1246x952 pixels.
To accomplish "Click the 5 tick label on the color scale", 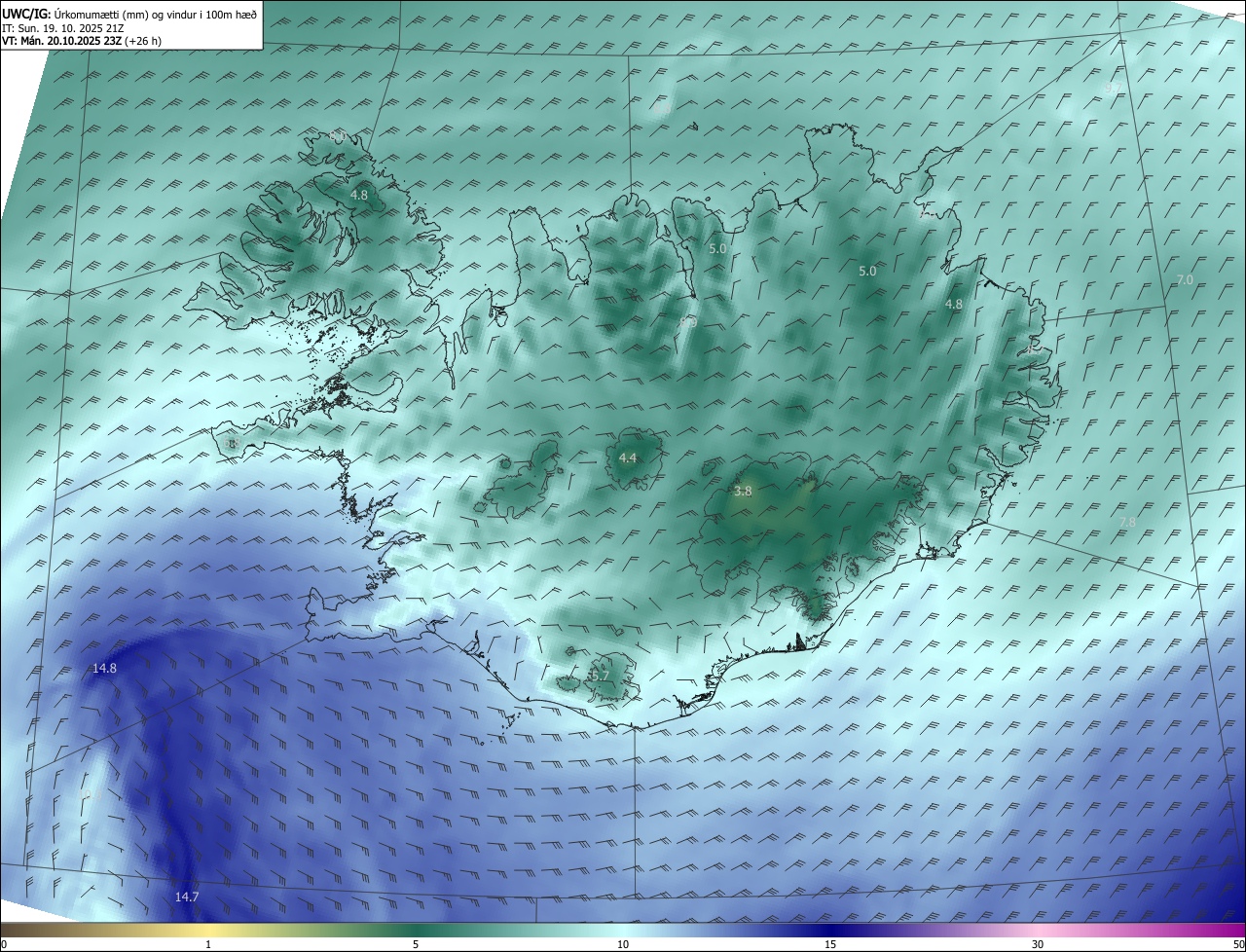I will 416,944.
